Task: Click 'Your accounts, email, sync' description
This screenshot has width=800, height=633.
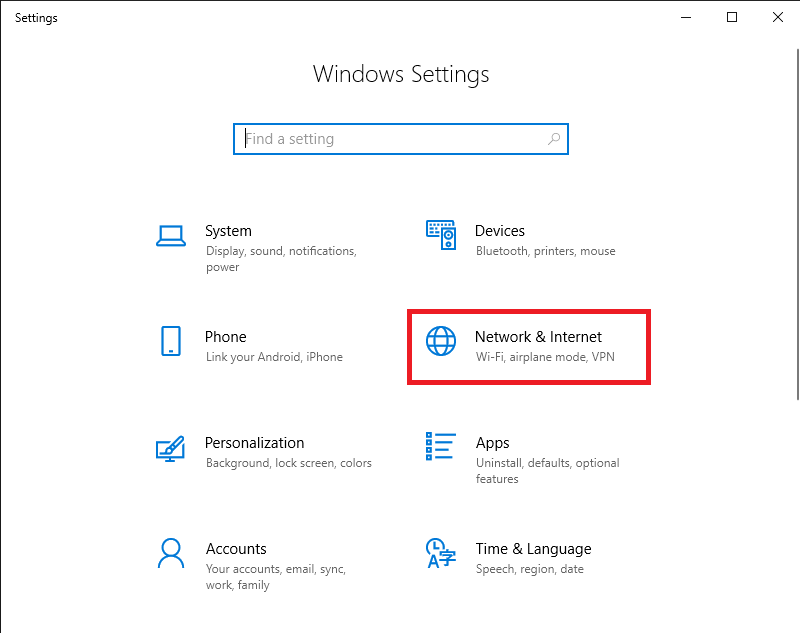Action: coord(276,577)
